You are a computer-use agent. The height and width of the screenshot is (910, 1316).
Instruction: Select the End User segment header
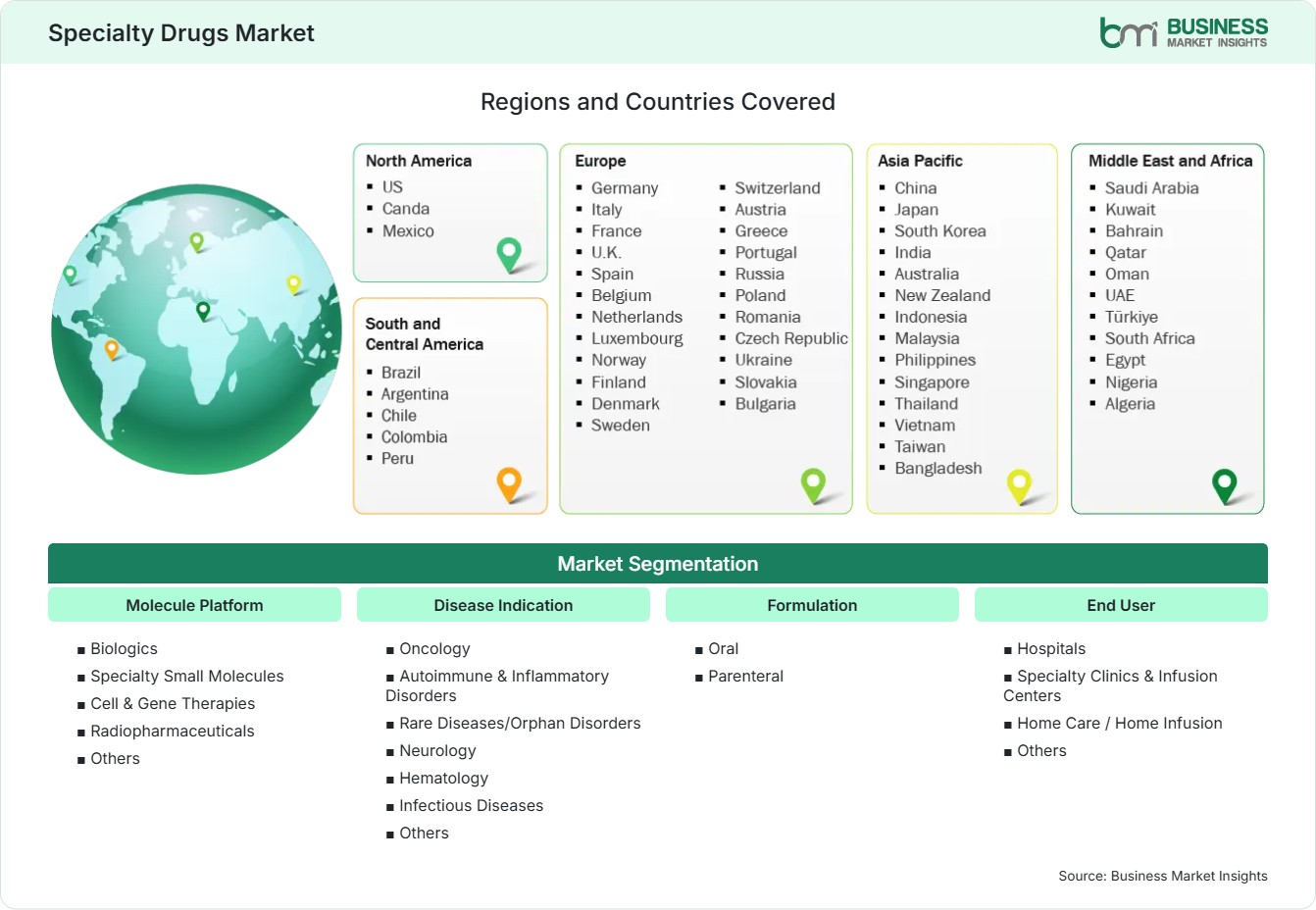pos(1121,605)
